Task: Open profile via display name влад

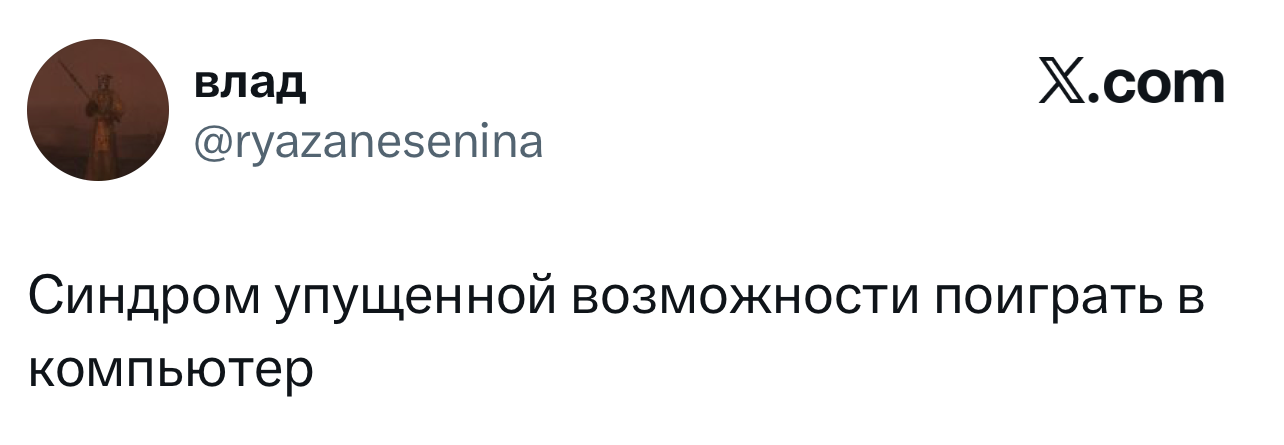Action: pyautogui.click(x=249, y=86)
